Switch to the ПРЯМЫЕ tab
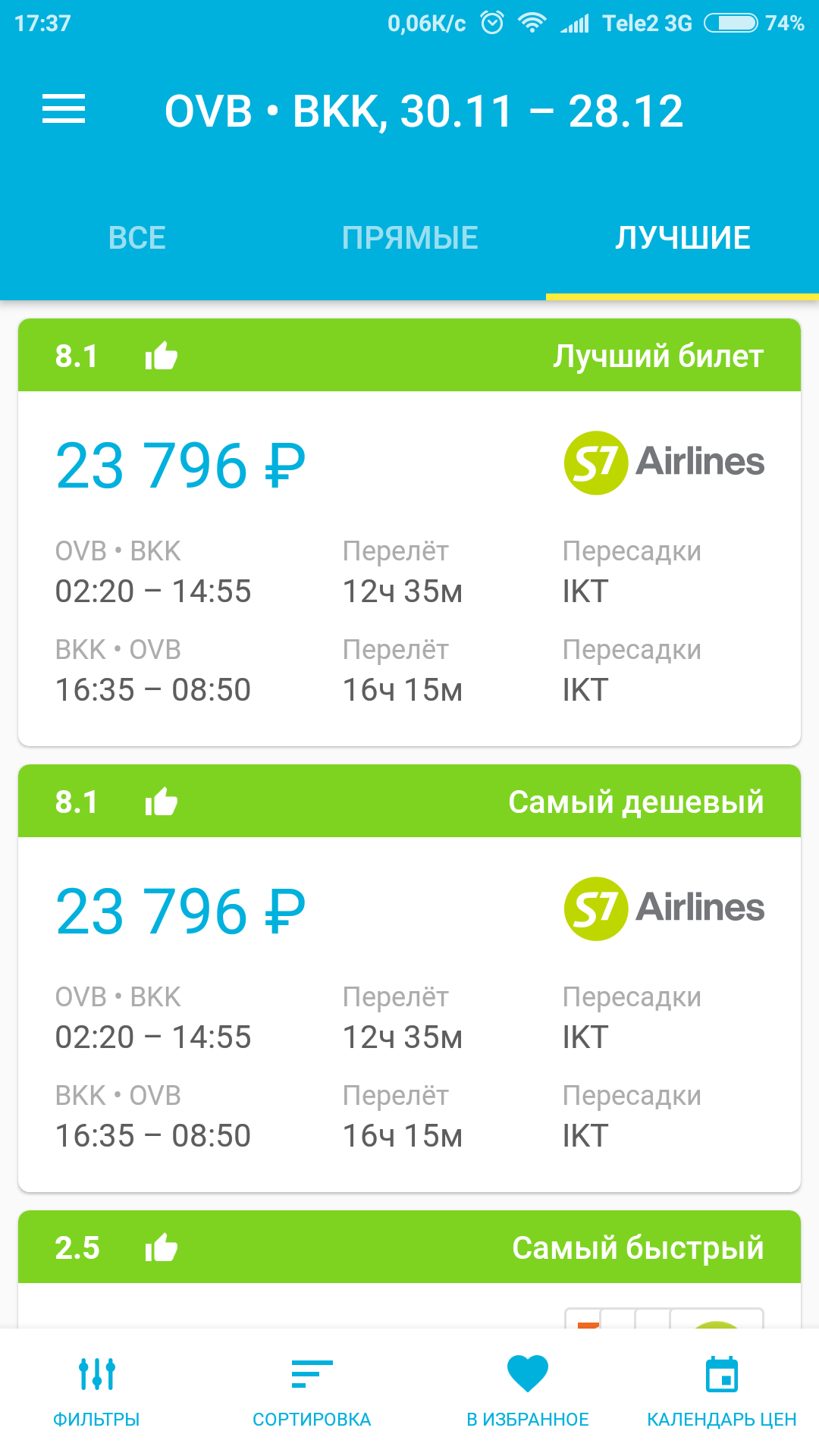 click(409, 238)
